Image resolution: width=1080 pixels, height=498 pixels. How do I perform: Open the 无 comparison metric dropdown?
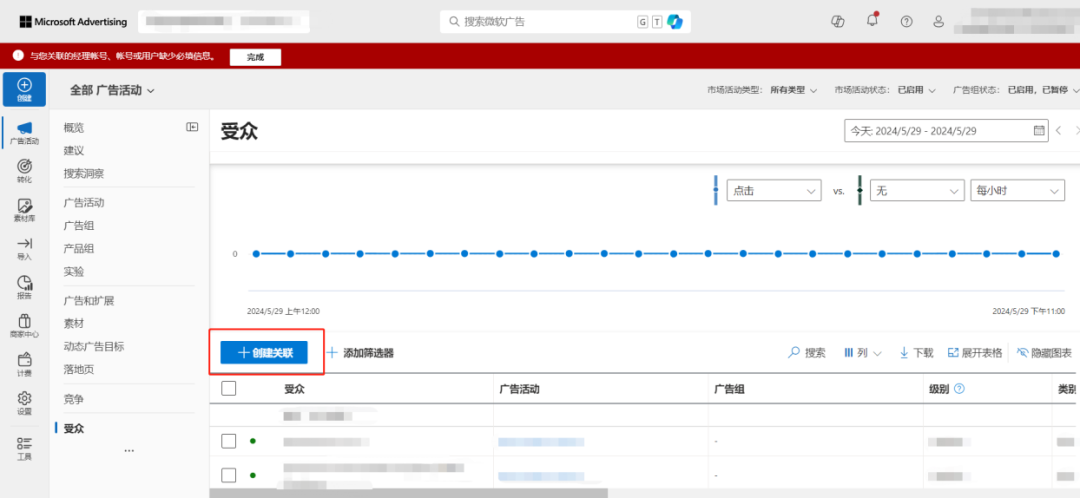917,191
